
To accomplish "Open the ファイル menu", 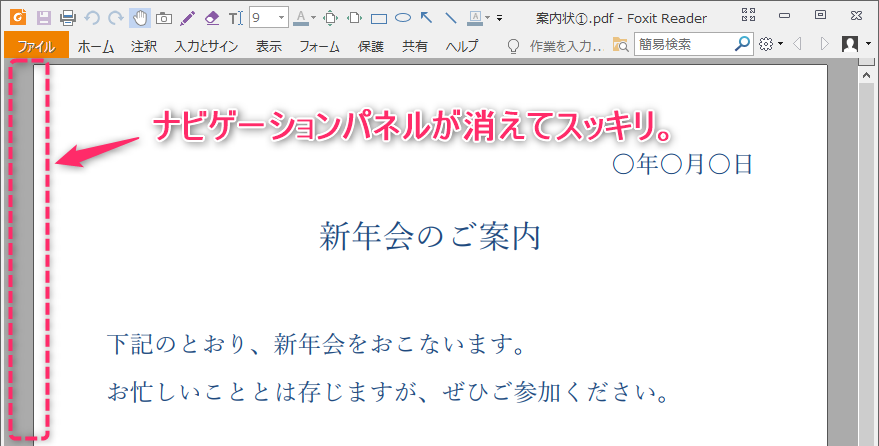I will coord(36,46).
